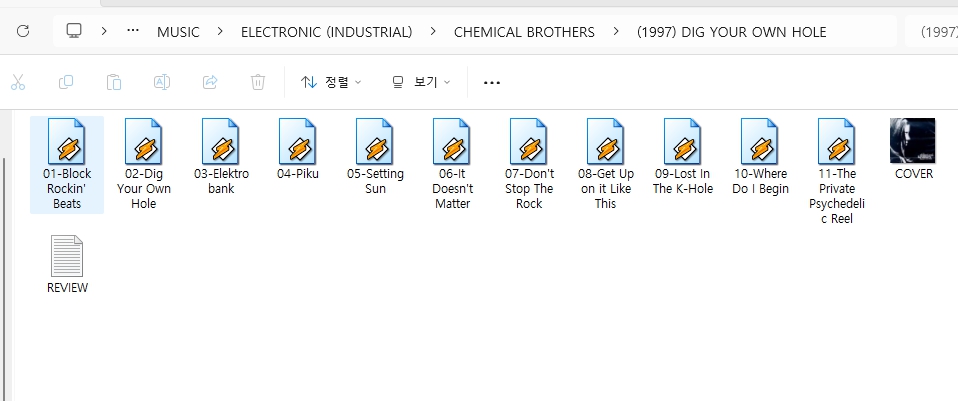Click the breadcrumb ellipsis for hidden folders

pos(132,32)
